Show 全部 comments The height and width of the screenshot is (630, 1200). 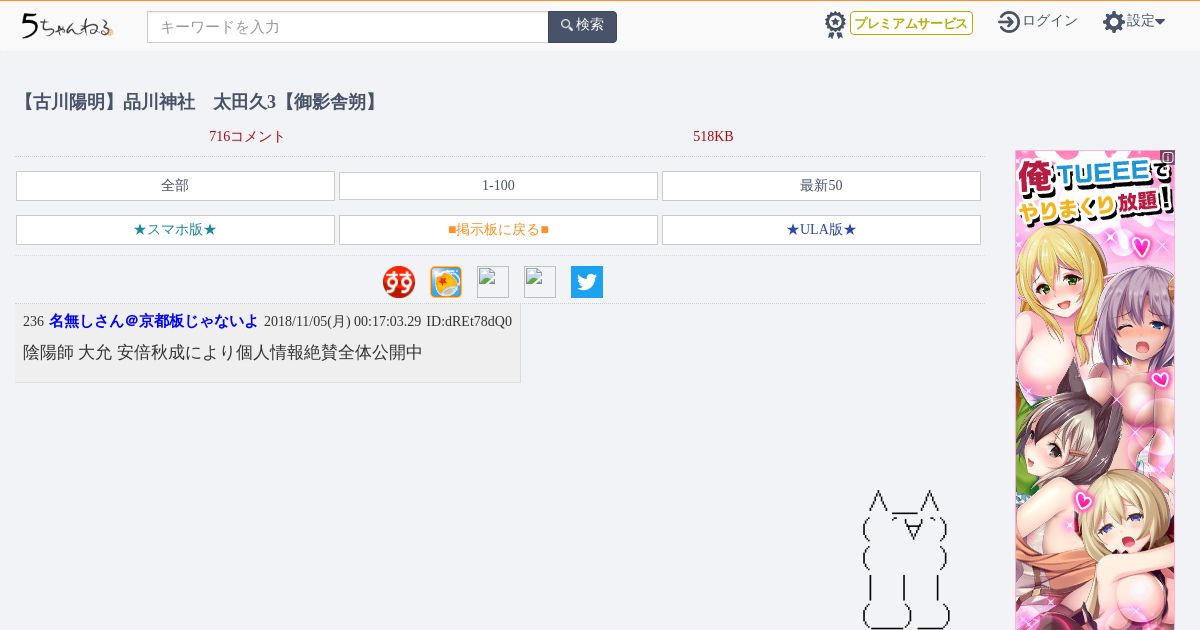point(175,186)
